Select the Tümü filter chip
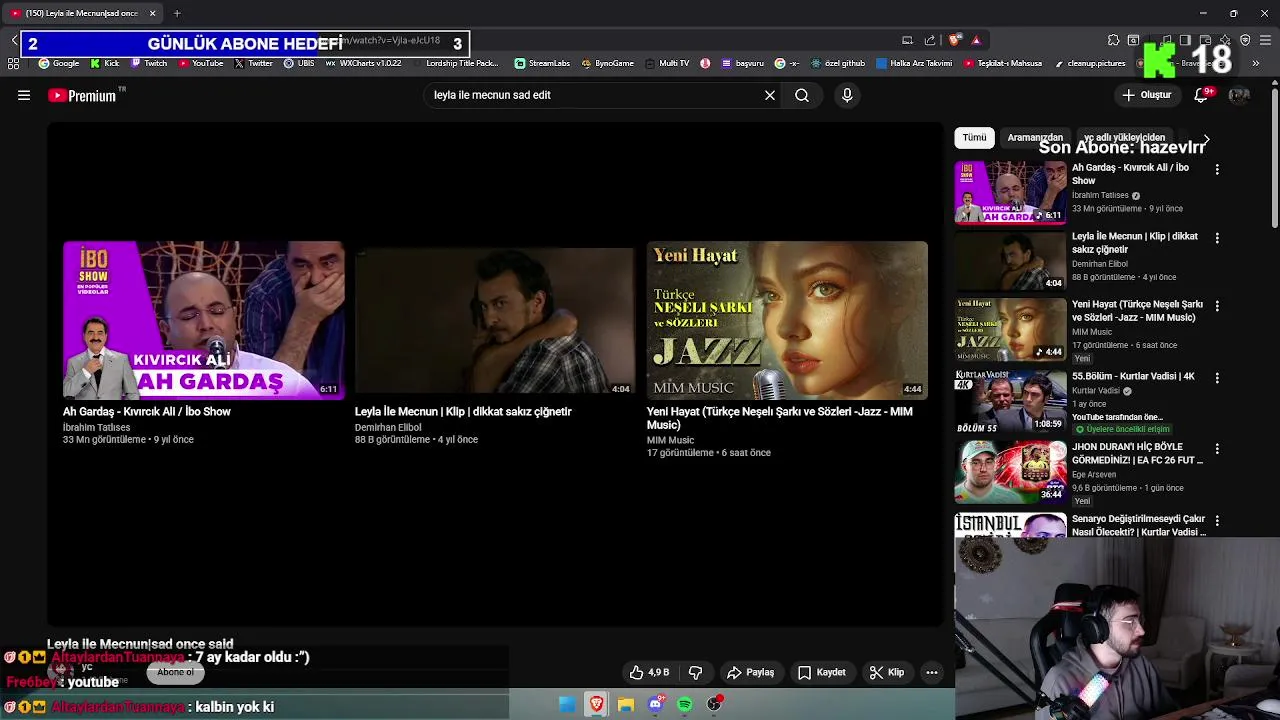 click(974, 137)
